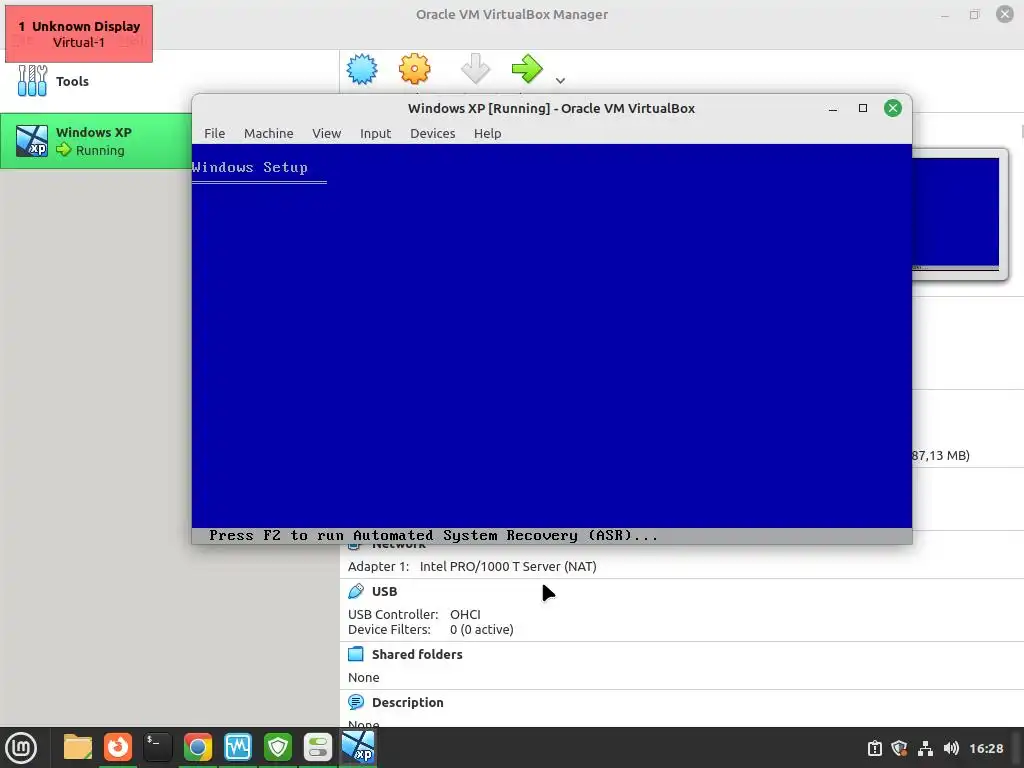The image size is (1024, 768).
Task: Click the green Show arrow icon
Action: pyautogui.click(x=527, y=69)
